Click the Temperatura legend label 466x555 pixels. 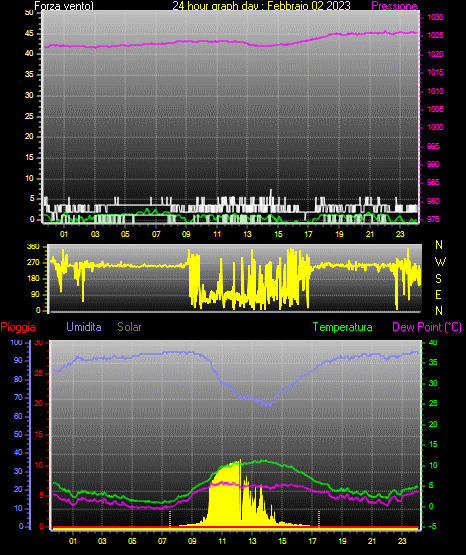click(343, 327)
